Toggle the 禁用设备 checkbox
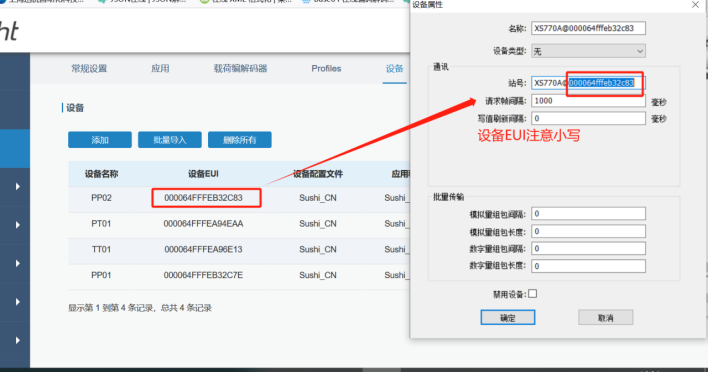This screenshot has width=708, height=372. click(533, 294)
